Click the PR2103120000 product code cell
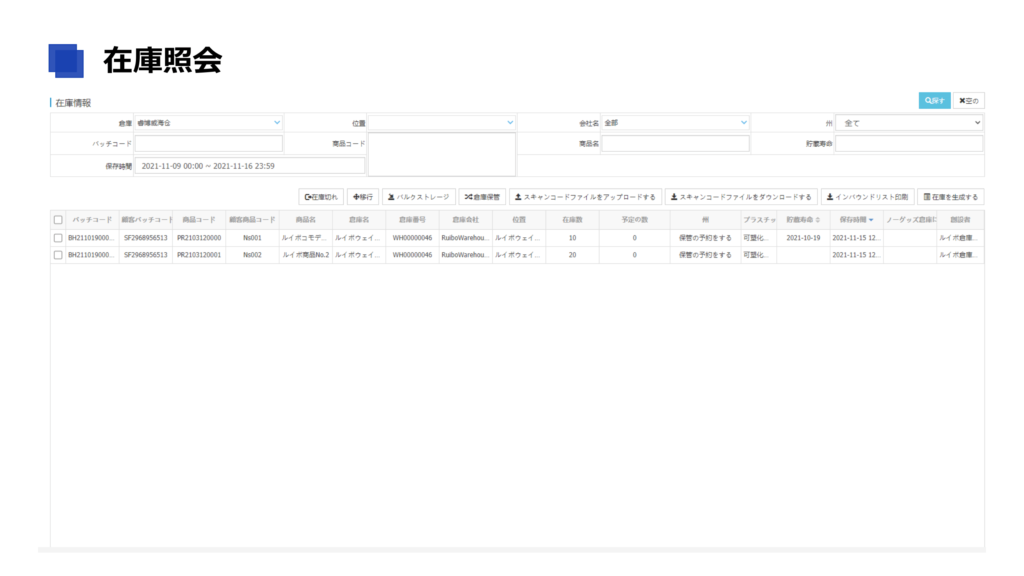This screenshot has height=576, width=1024. 199,238
